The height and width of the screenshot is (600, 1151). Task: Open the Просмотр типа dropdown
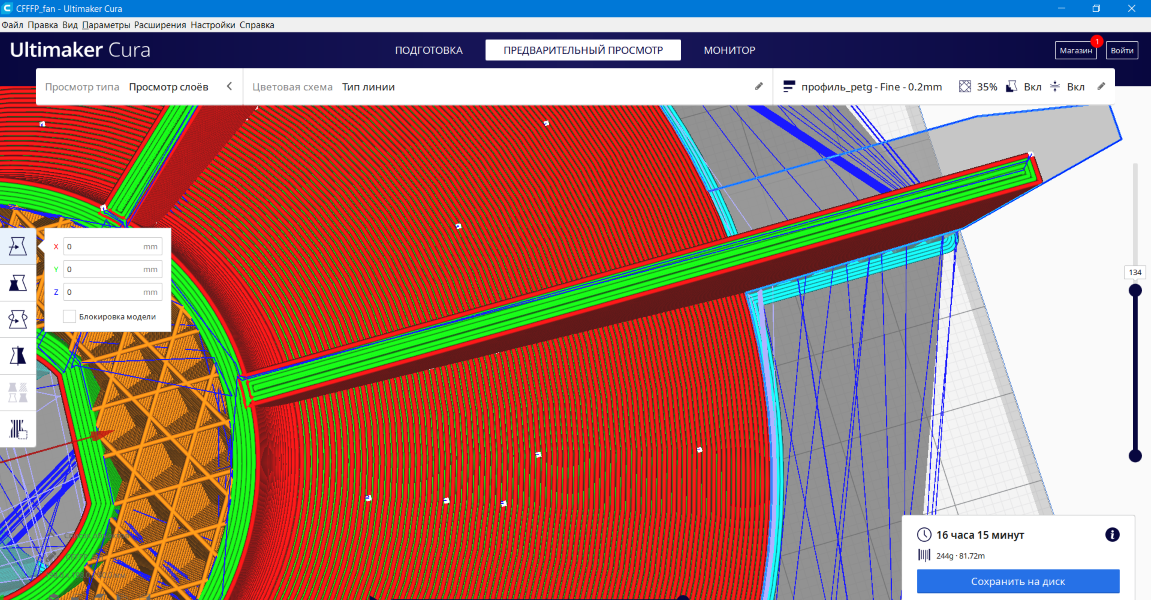168,87
